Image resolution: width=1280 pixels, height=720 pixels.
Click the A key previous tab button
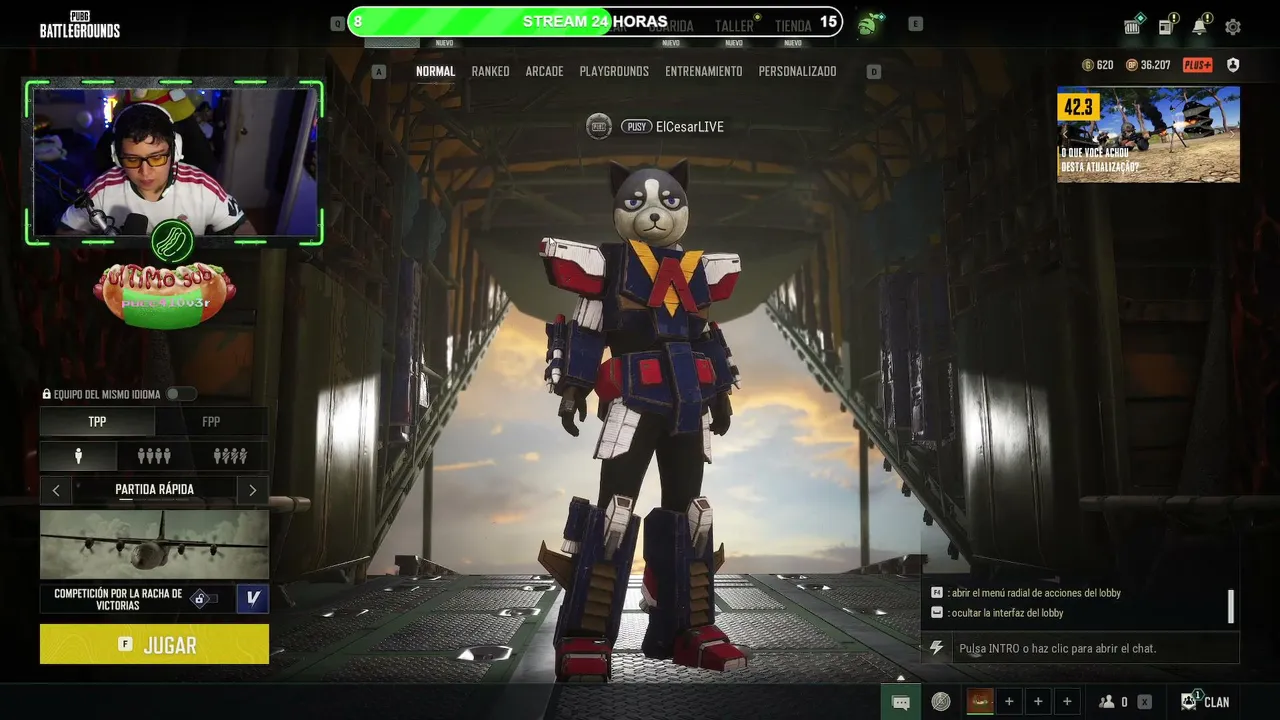[x=378, y=71]
